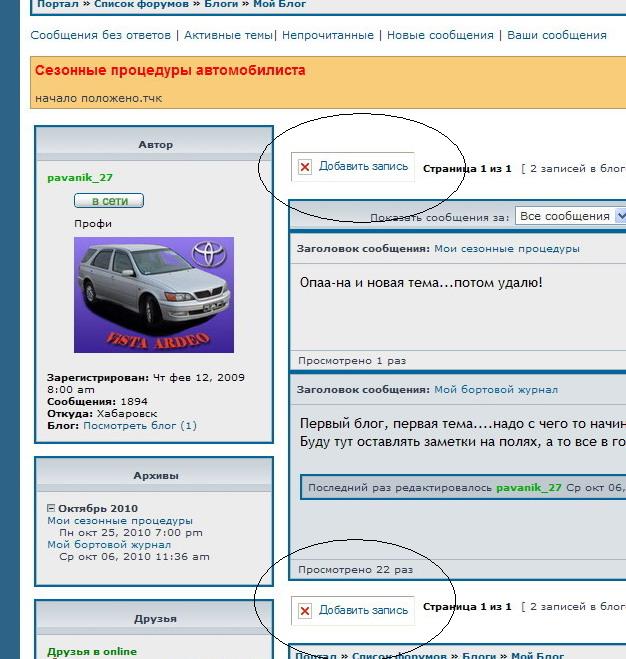Click the top broken image icon beside Добавить запись
The width and height of the screenshot is (626, 659).
[x=305, y=167]
